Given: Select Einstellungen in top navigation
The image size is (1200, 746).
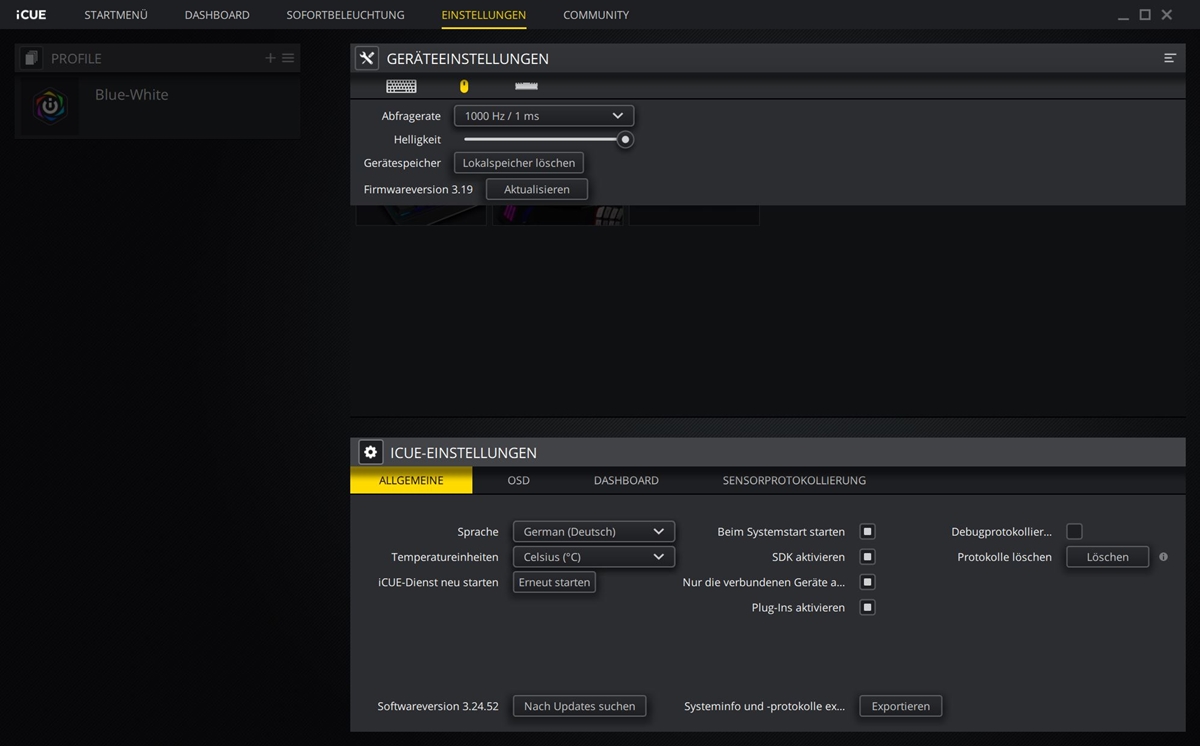Looking at the screenshot, I should [484, 15].
